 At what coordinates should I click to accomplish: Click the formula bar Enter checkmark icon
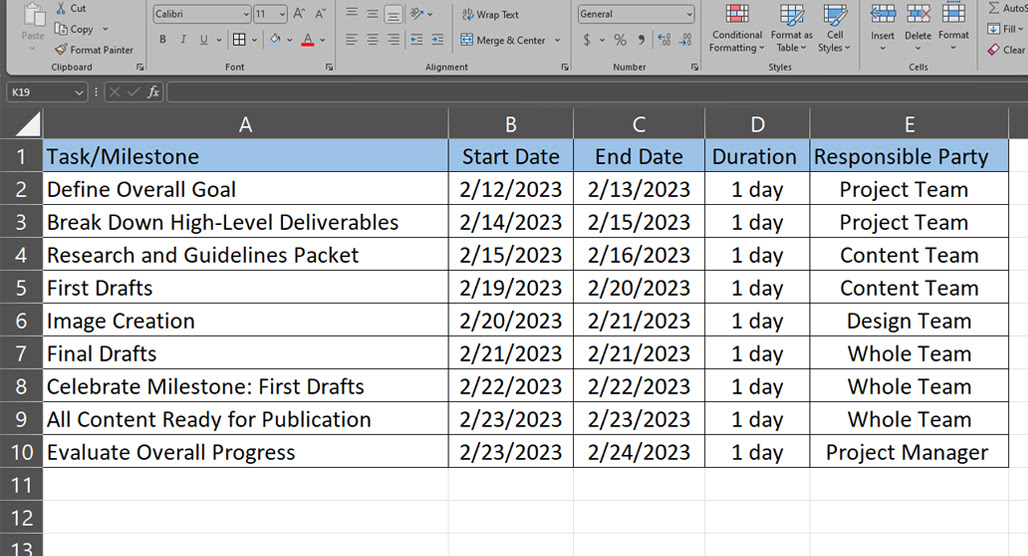(x=133, y=92)
